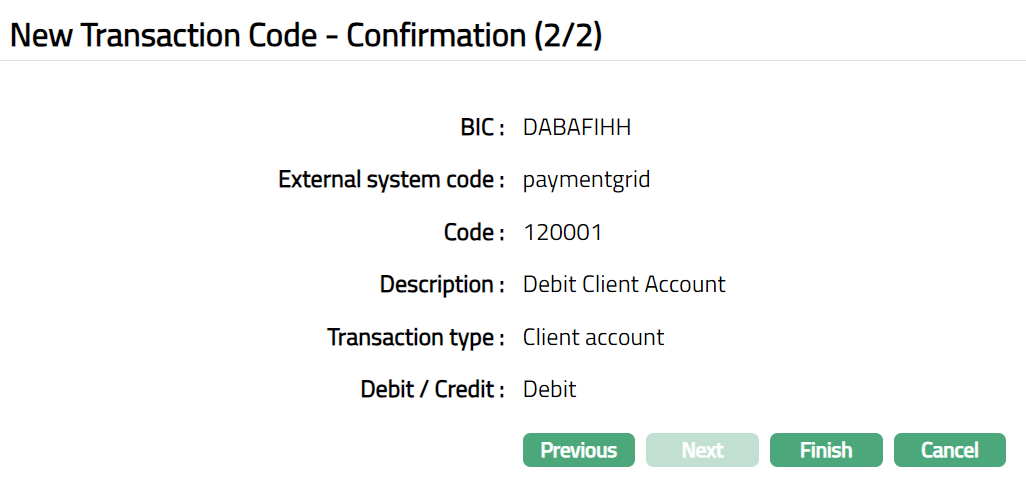1026x495 pixels.
Task: Click the disabled Next button
Action: coord(702,450)
